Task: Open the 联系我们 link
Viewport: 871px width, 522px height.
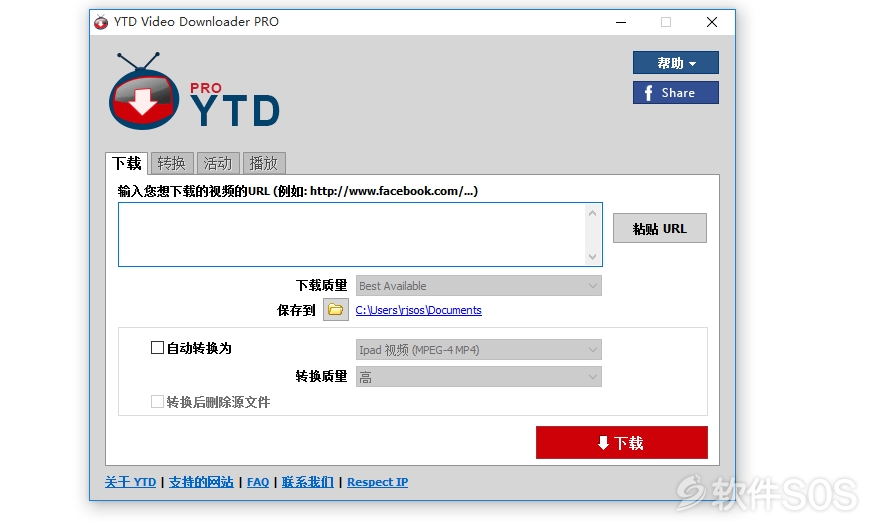Action: 308,482
